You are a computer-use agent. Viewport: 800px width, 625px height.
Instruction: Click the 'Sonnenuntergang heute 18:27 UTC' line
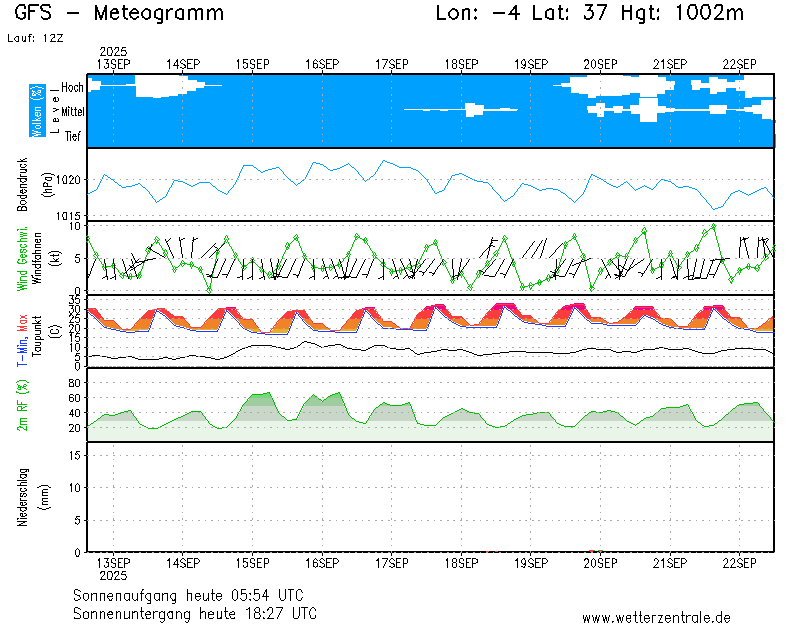195,614
